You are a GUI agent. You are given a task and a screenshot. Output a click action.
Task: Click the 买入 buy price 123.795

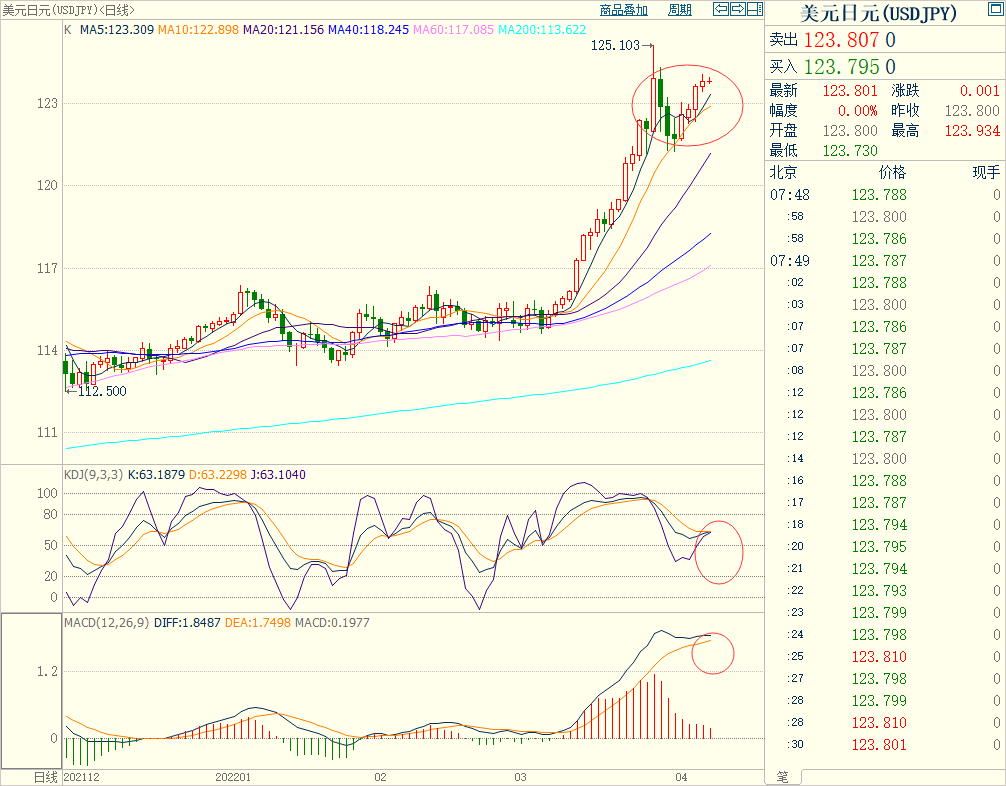[x=849, y=67]
